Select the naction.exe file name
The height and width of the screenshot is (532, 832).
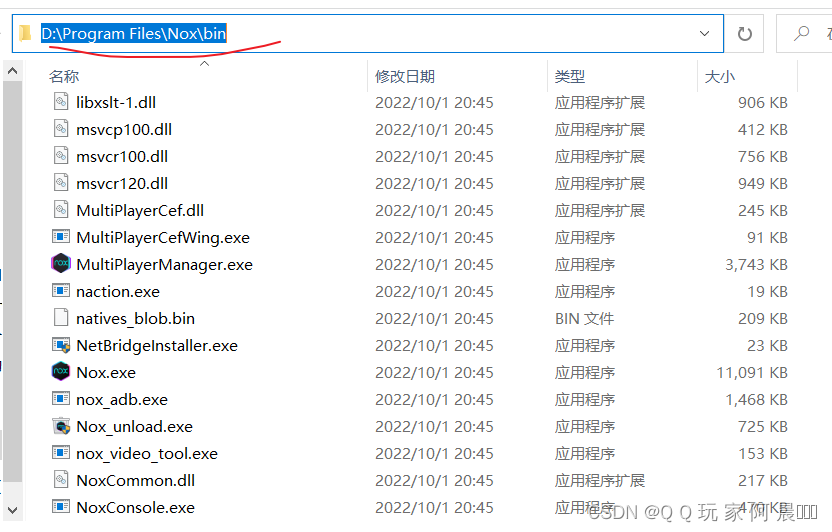click(x=118, y=292)
